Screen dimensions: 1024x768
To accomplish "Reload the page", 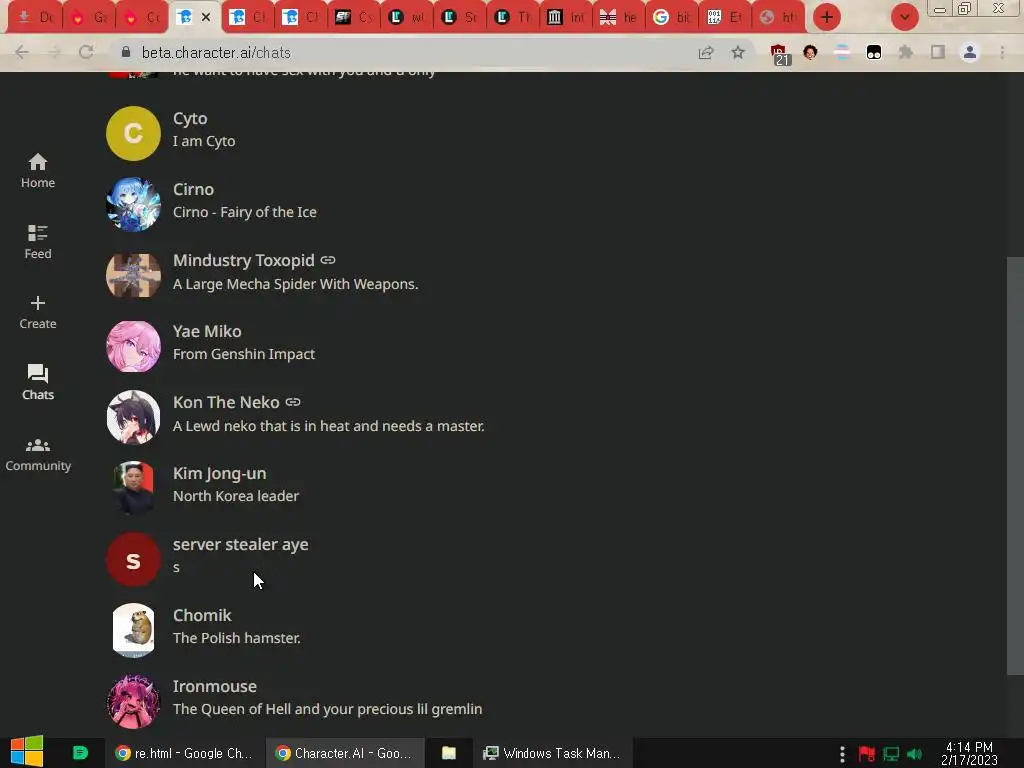I will point(86,52).
